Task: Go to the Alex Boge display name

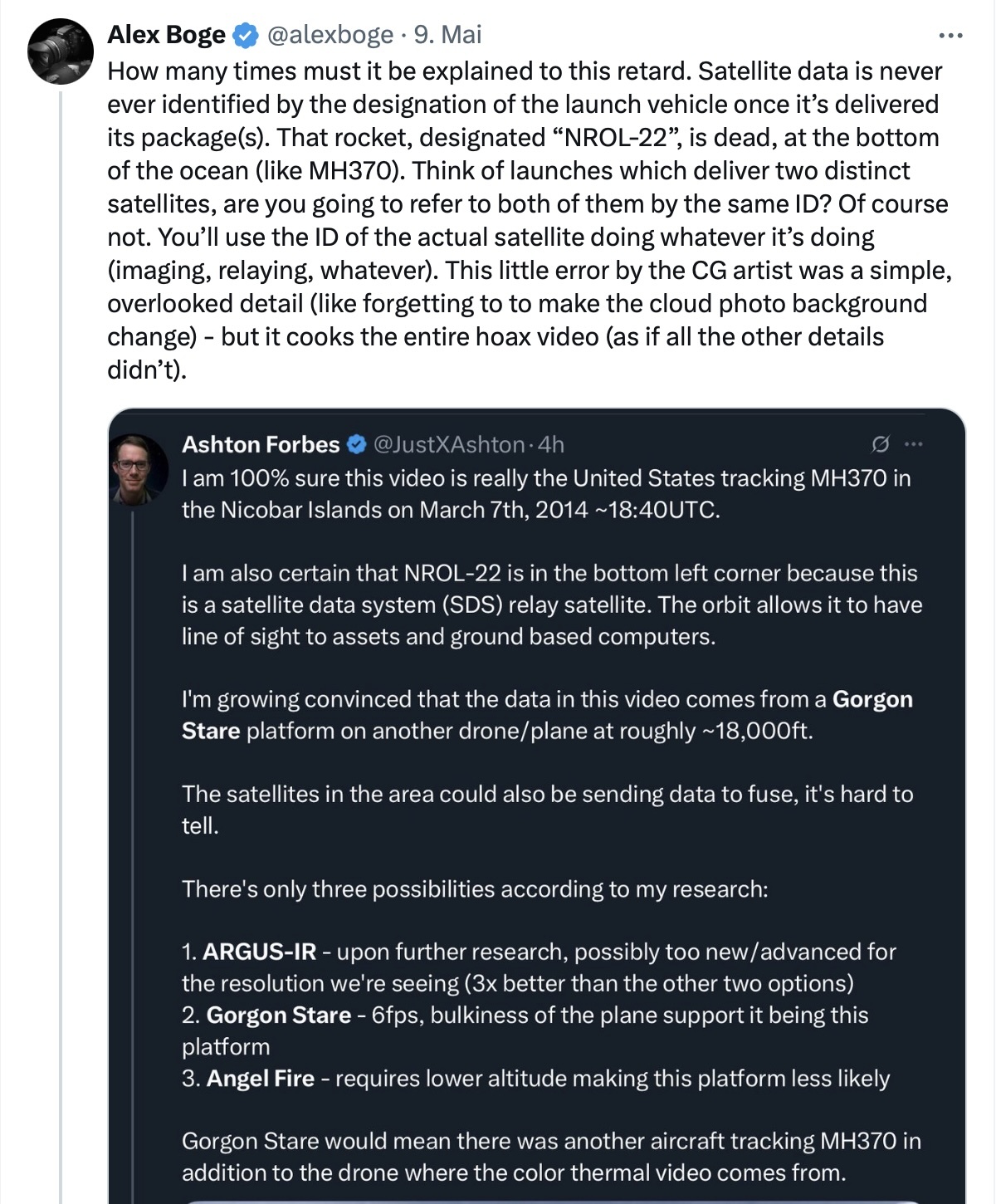Action: tap(167, 35)
